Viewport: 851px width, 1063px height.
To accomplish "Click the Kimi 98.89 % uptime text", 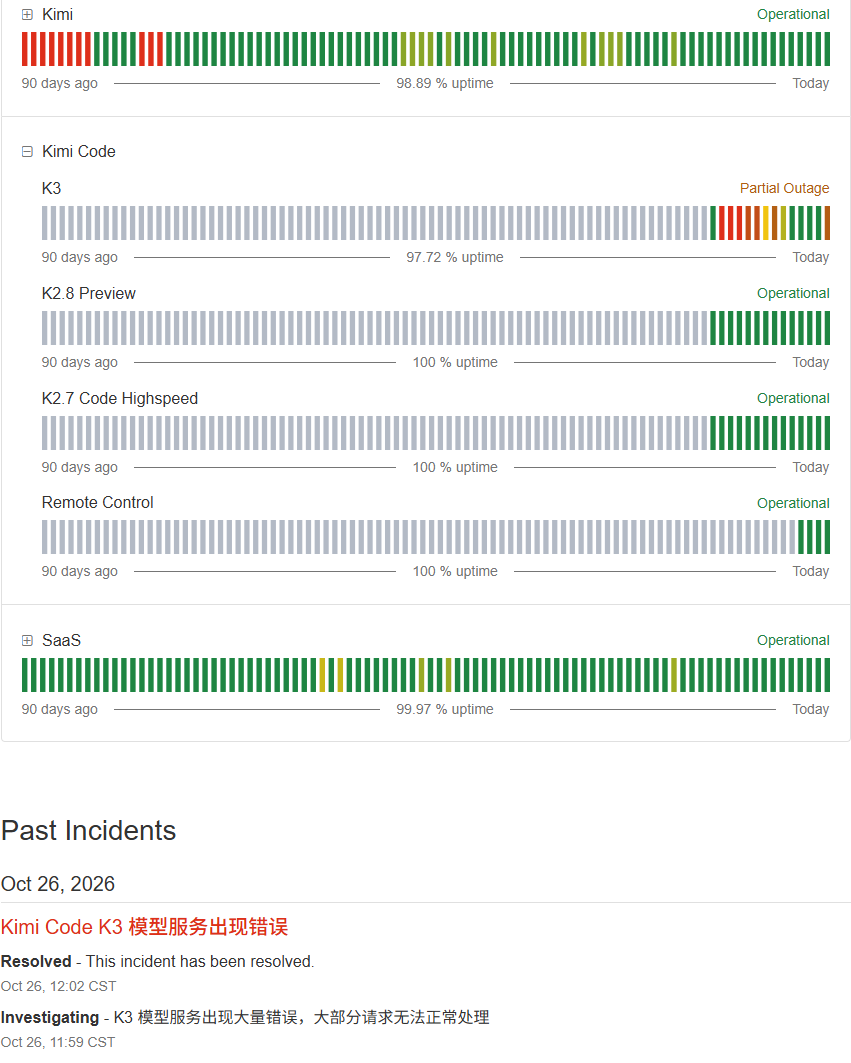I will [445, 83].
